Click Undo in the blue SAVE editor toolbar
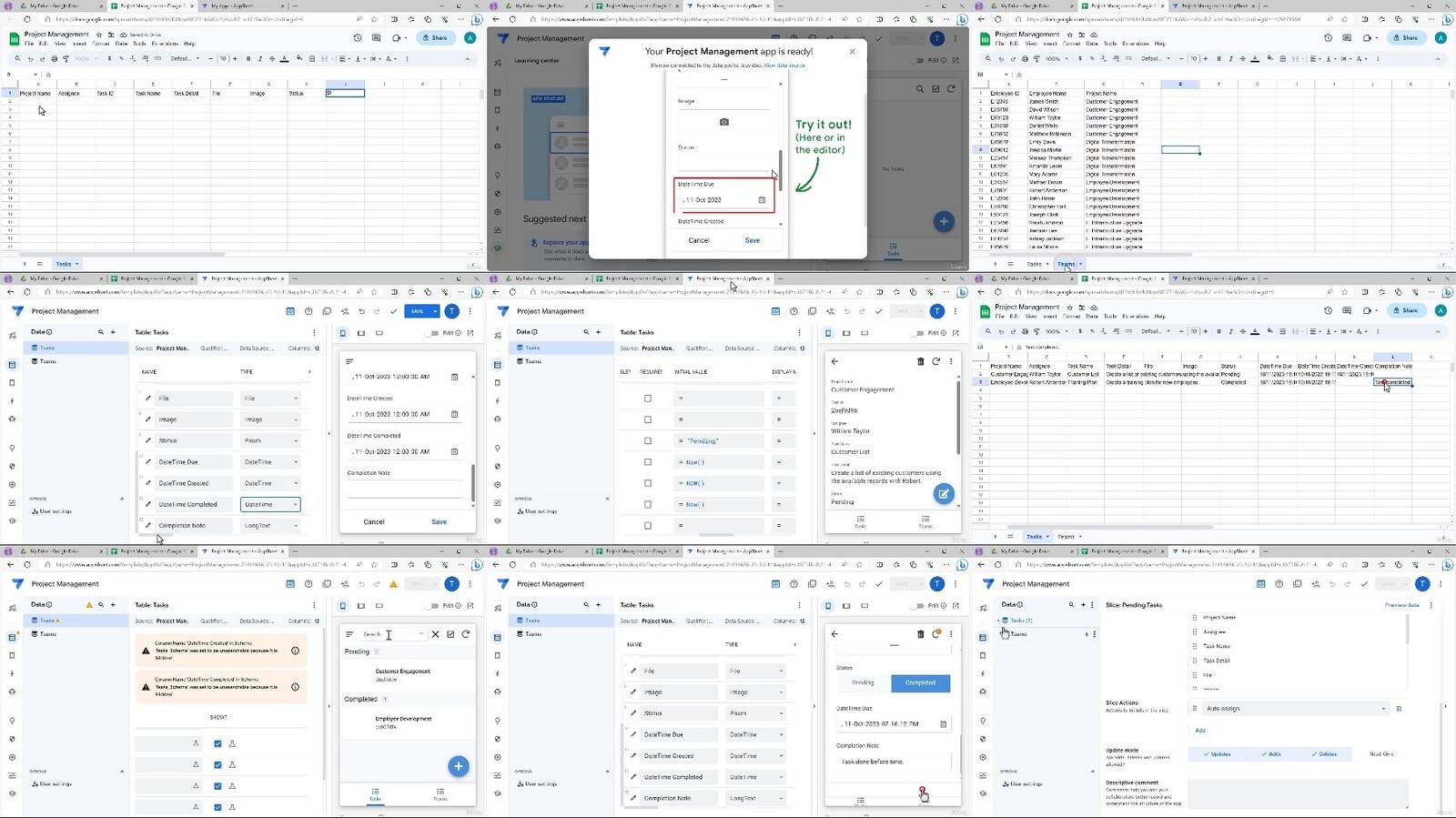This screenshot has width=1456, height=818. pos(361,311)
